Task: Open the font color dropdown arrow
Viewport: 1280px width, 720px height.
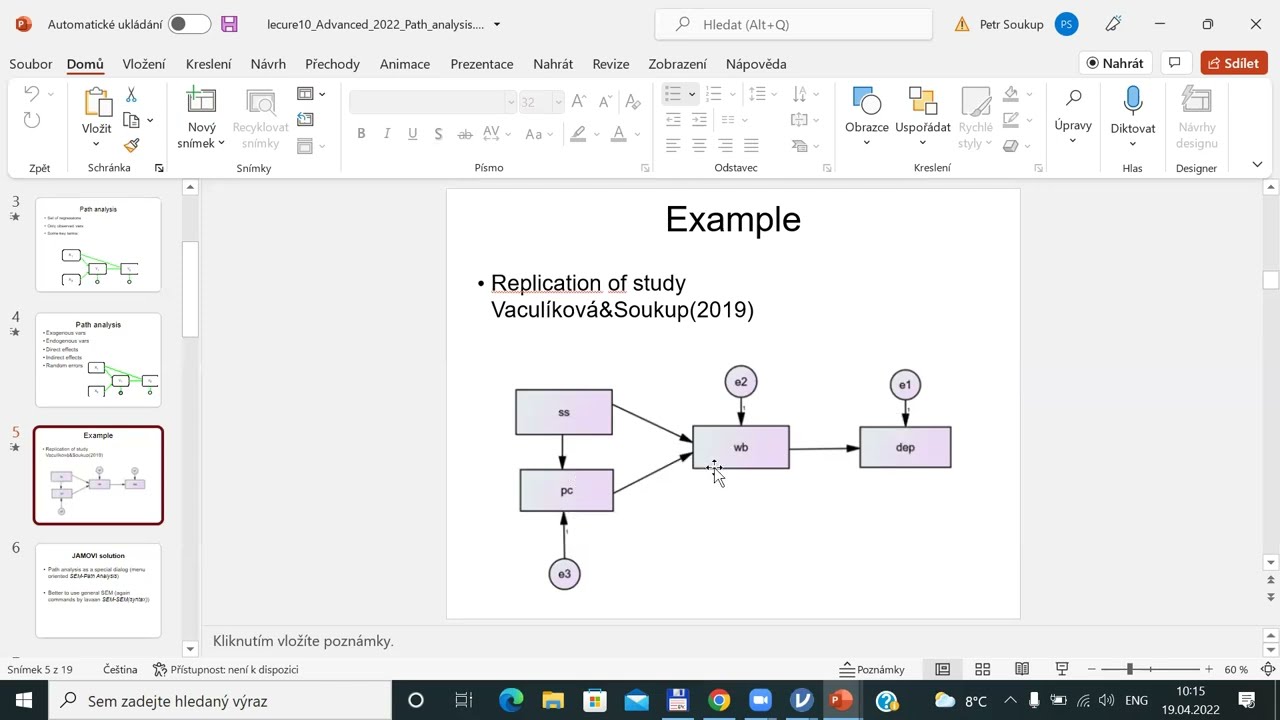Action: 638,134
